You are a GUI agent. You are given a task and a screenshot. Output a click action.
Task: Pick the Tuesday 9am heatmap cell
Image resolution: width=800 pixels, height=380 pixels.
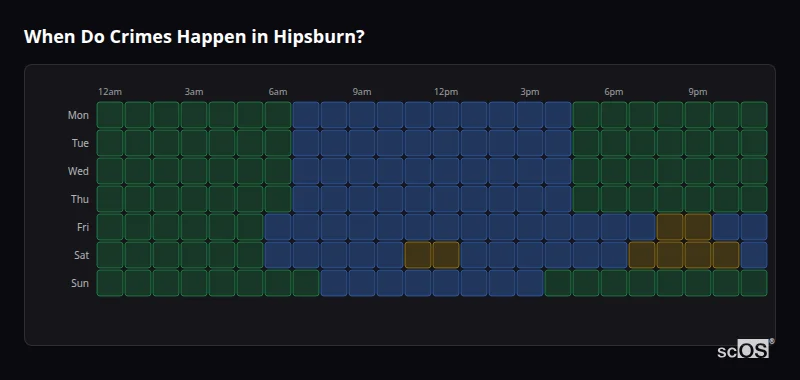(362, 143)
